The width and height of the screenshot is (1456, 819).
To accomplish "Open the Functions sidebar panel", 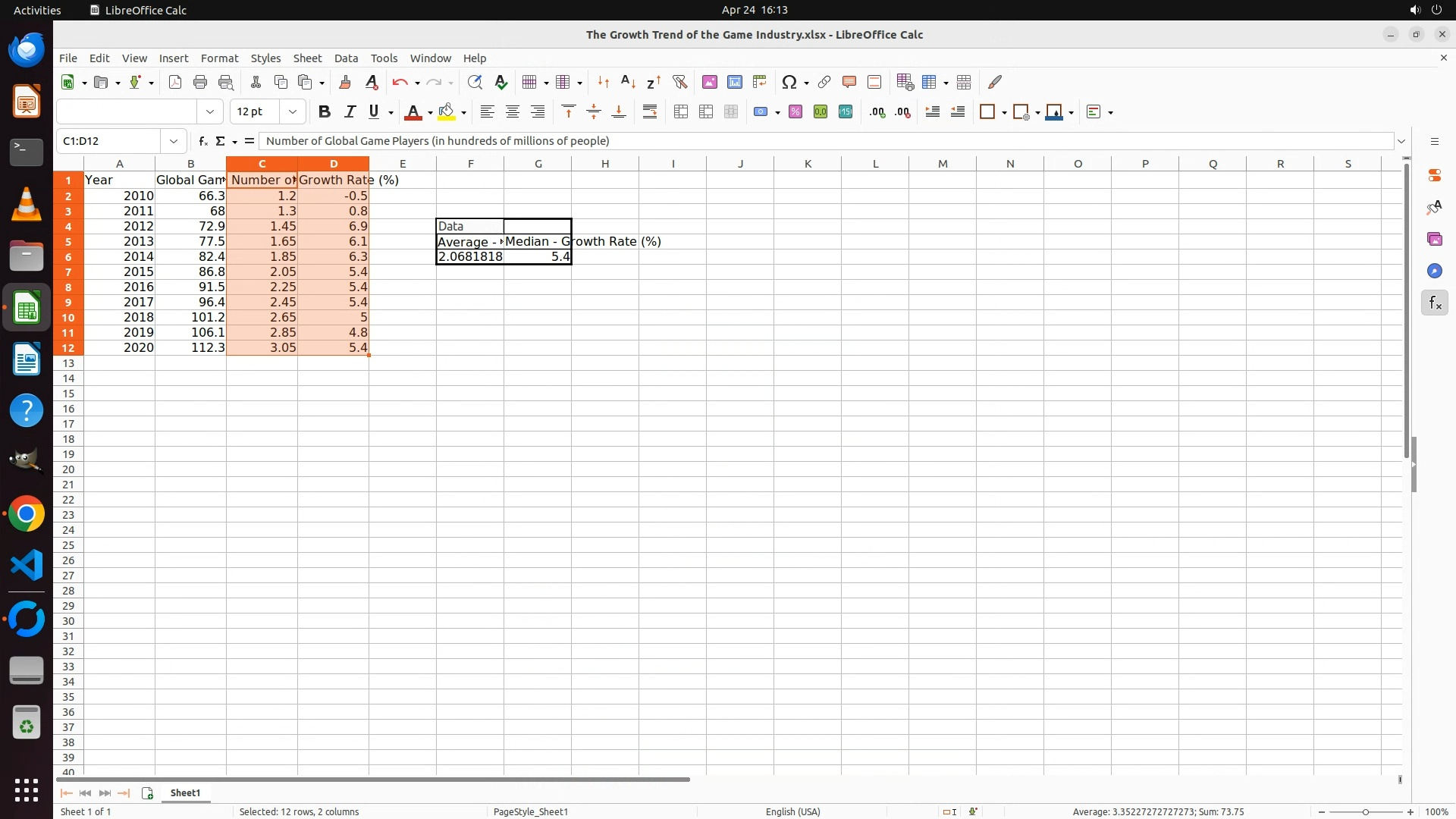I will 1434,303.
